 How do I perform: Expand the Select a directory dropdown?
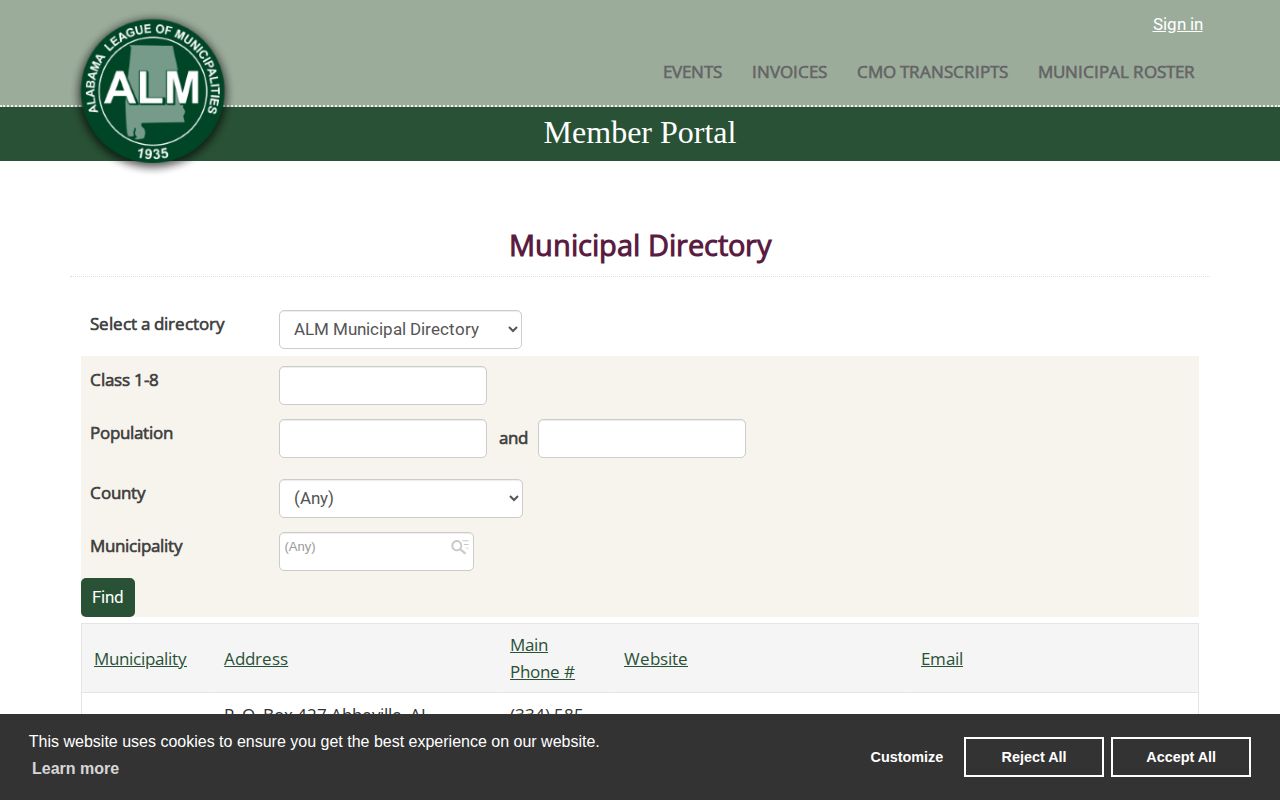coord(400,329)
